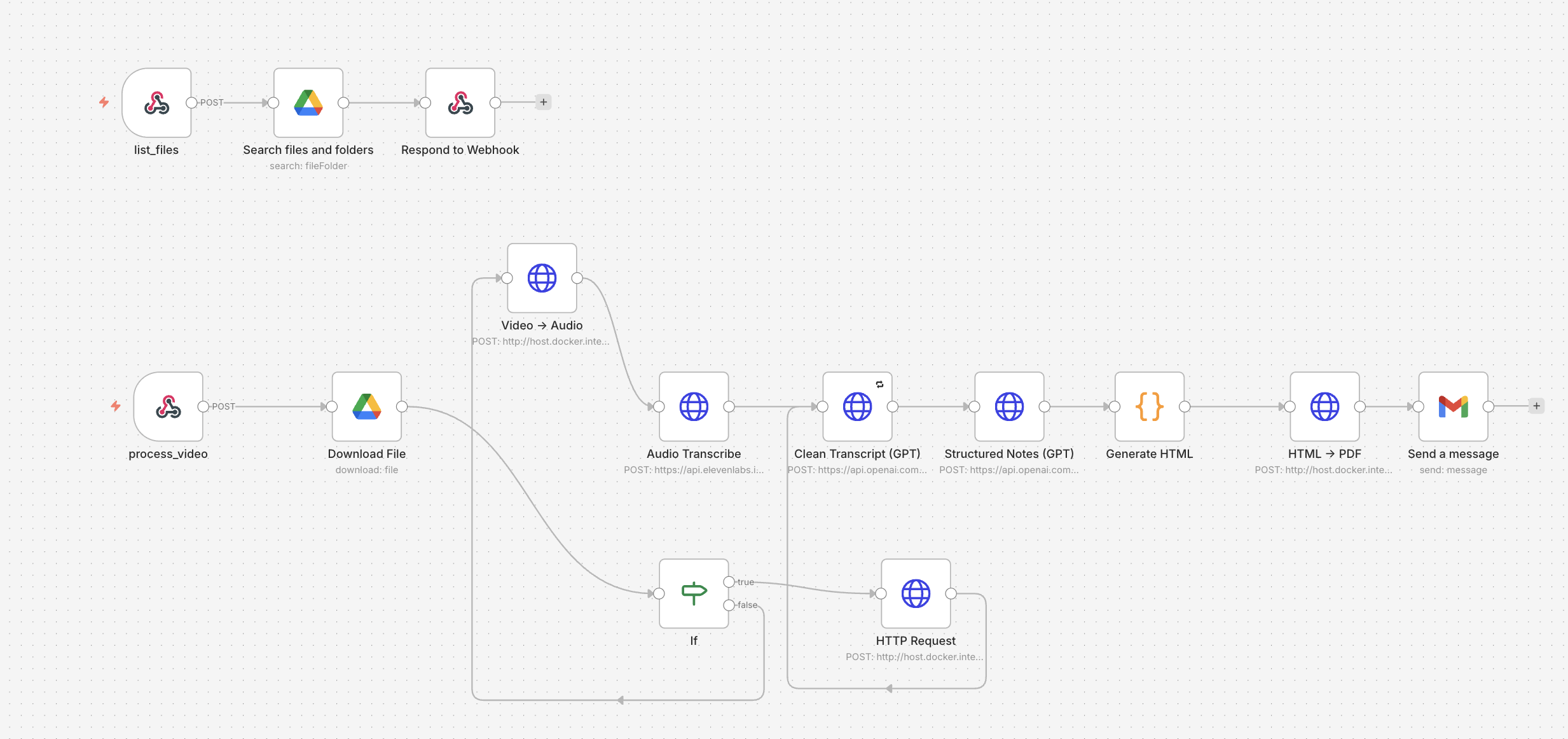This screenshot has width=1568, height=739.
Task: Select the Respond to Webhook node
Action: pos(460,102)
